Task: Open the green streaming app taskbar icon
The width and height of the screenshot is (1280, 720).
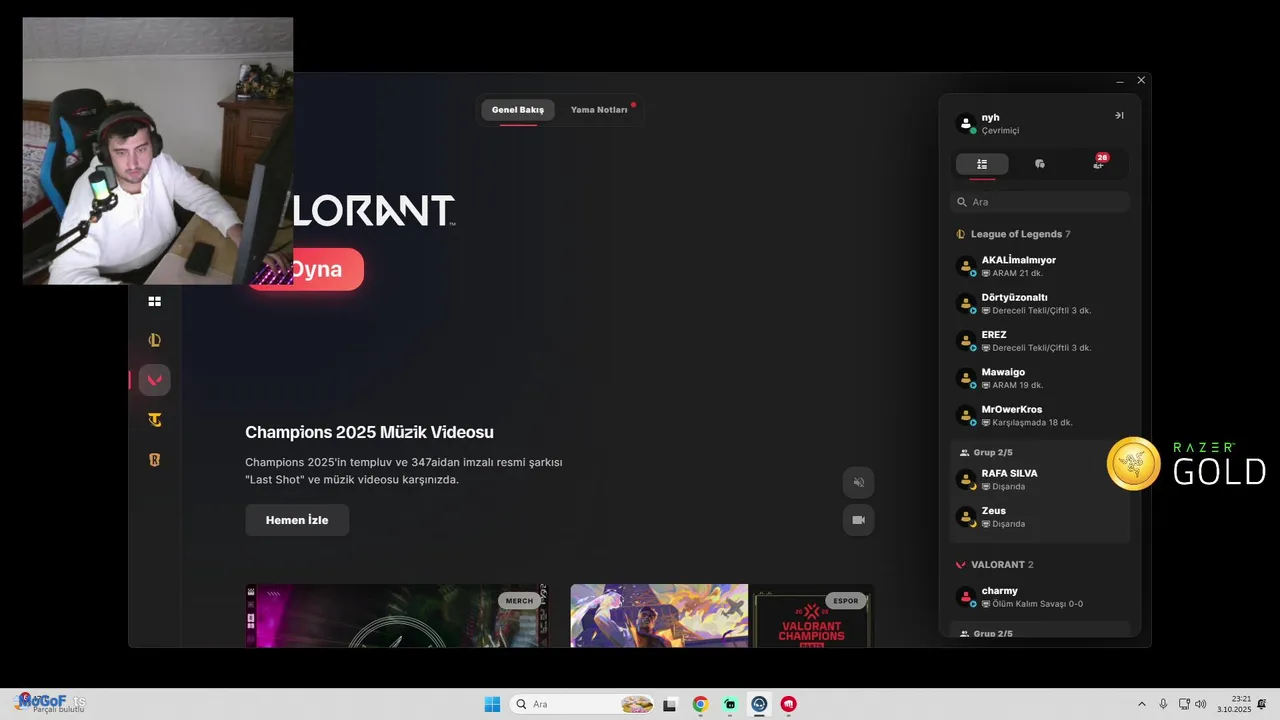Action: coord(730,704)
